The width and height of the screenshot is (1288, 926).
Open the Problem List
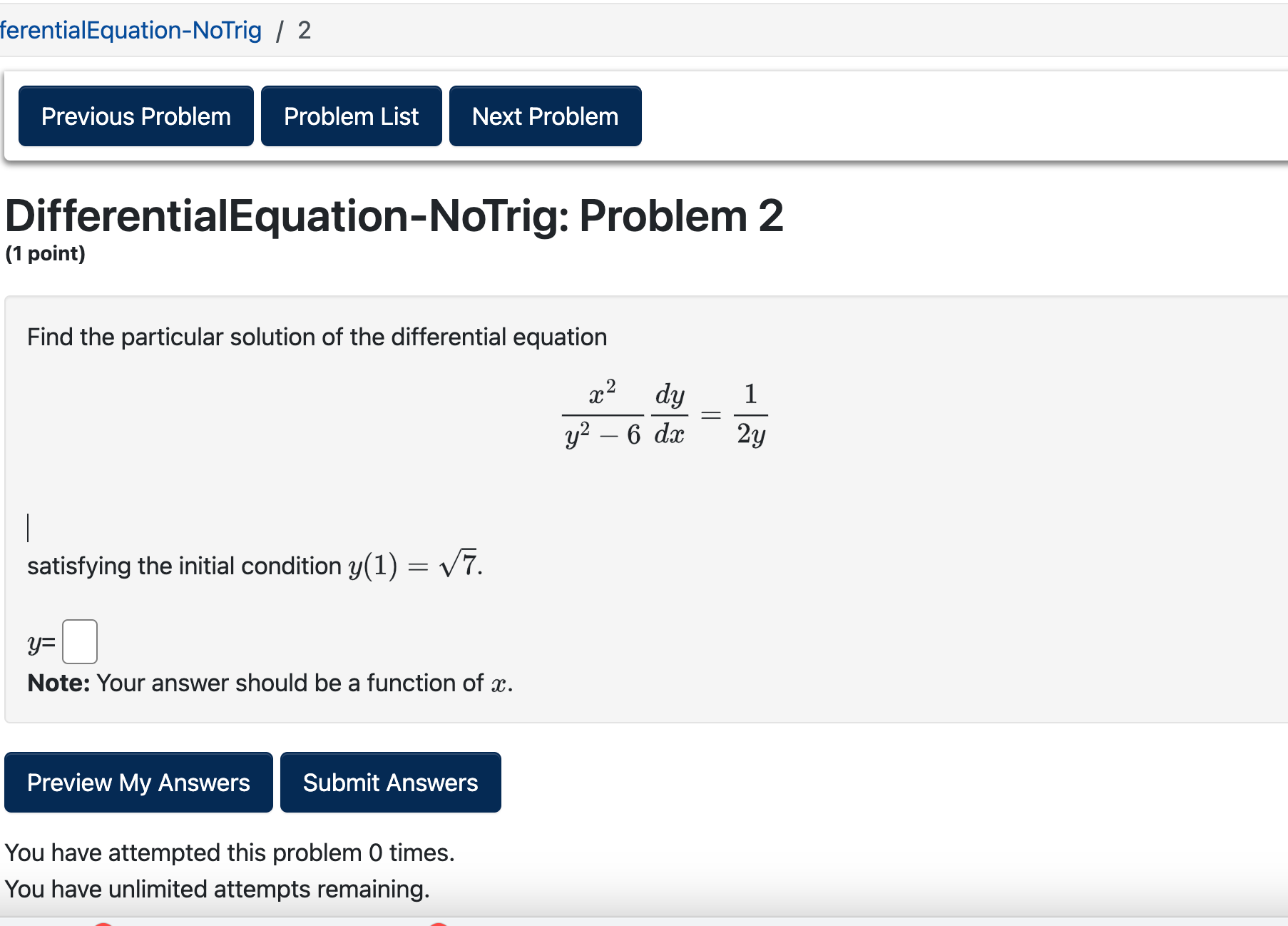pos(351,116)
